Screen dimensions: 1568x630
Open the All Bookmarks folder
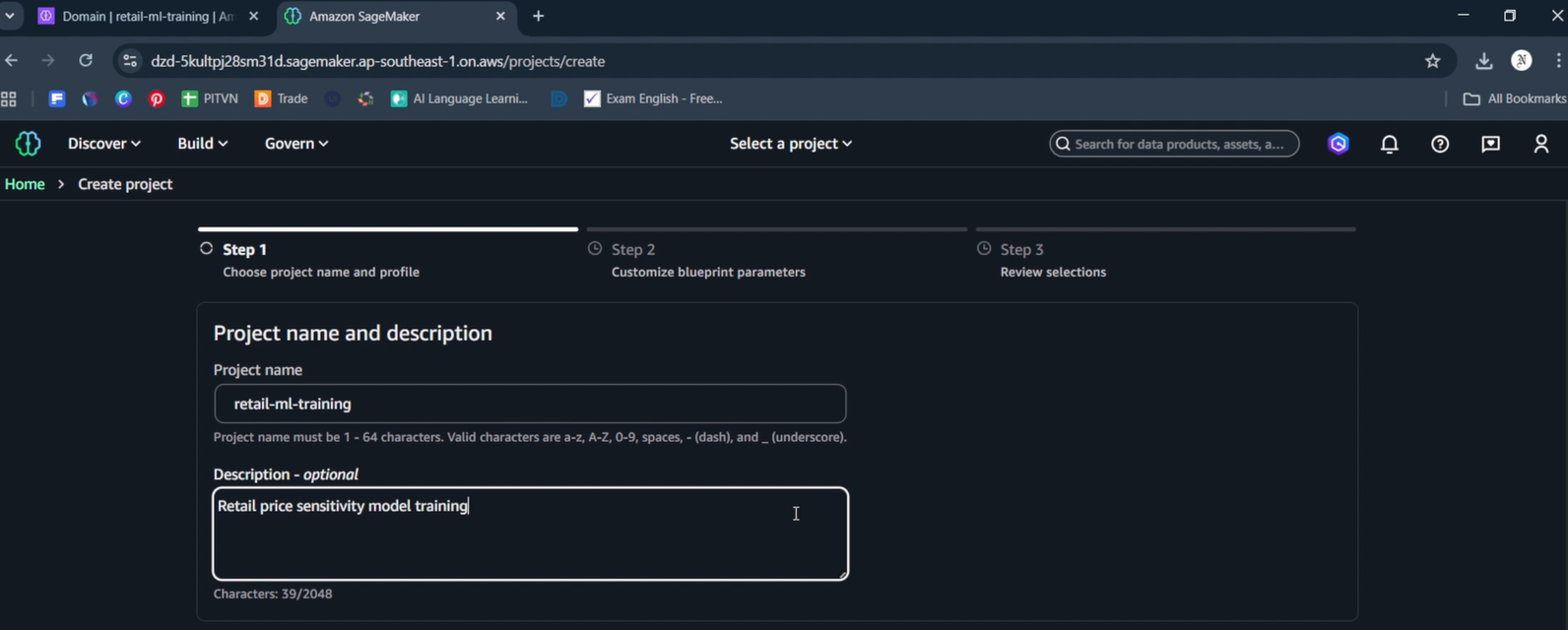point(1515,98)
